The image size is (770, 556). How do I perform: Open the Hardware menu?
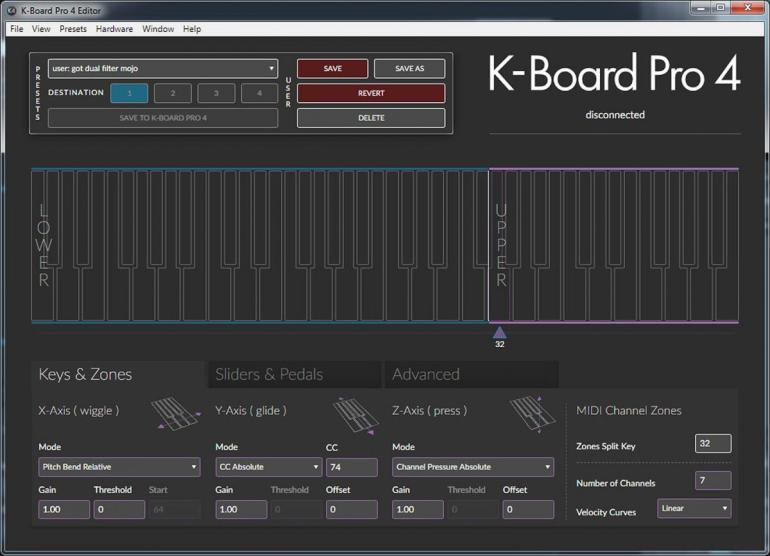(114, 29)
